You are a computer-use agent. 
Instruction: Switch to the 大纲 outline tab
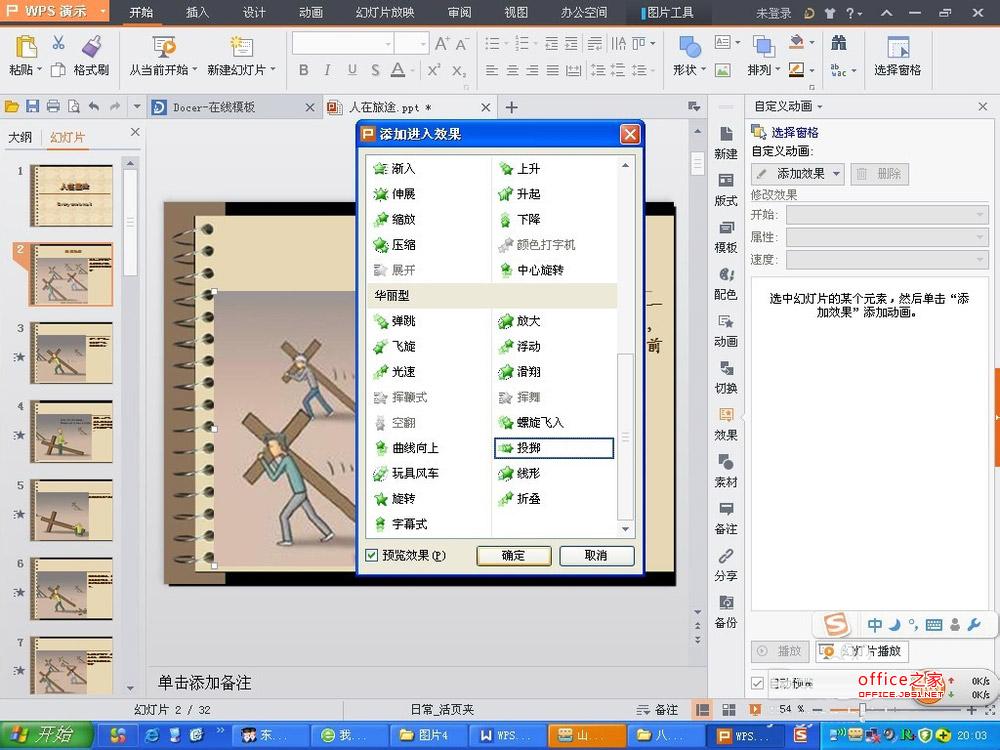point(20,138)
